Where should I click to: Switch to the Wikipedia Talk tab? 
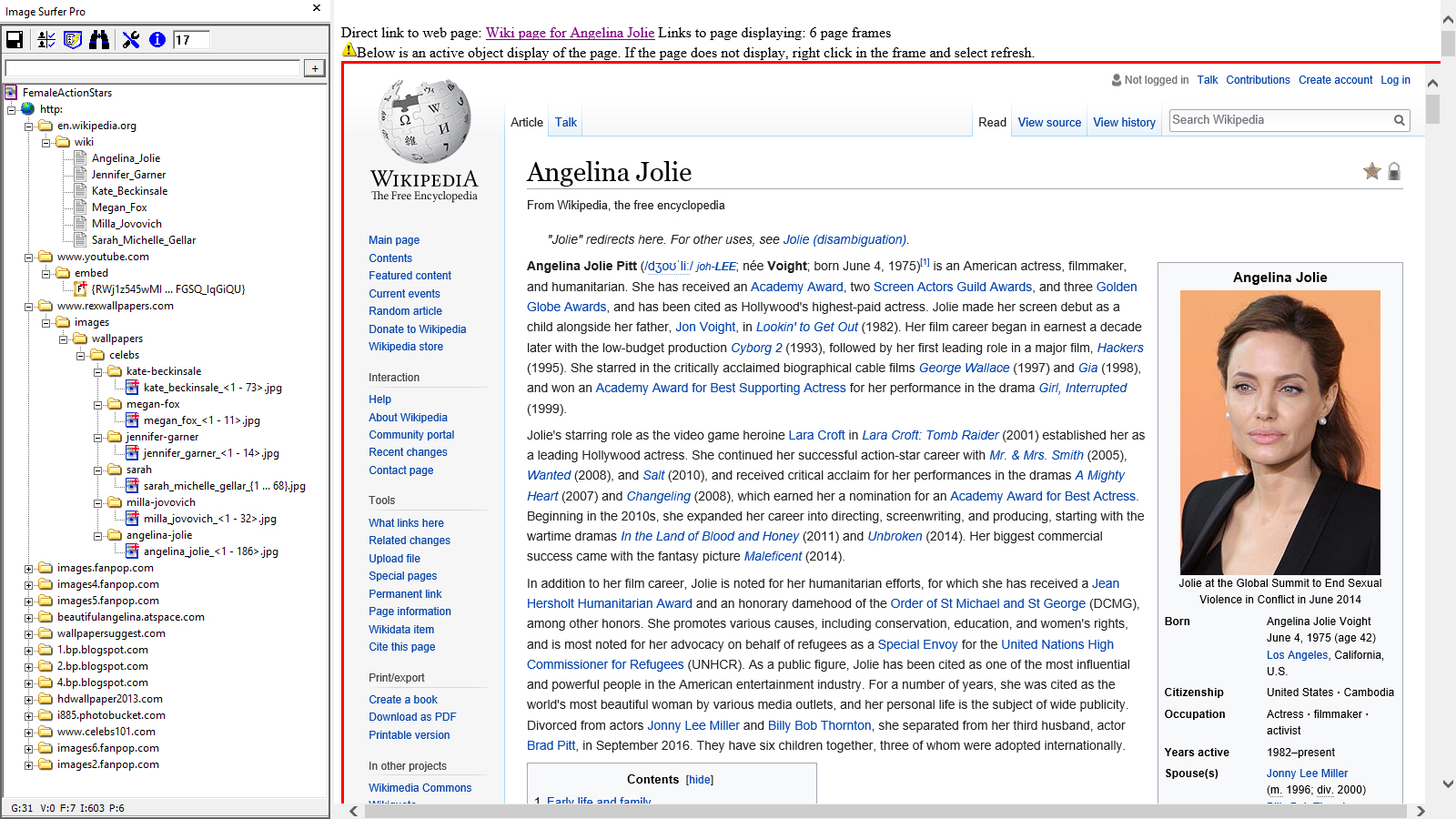(566, 122)
